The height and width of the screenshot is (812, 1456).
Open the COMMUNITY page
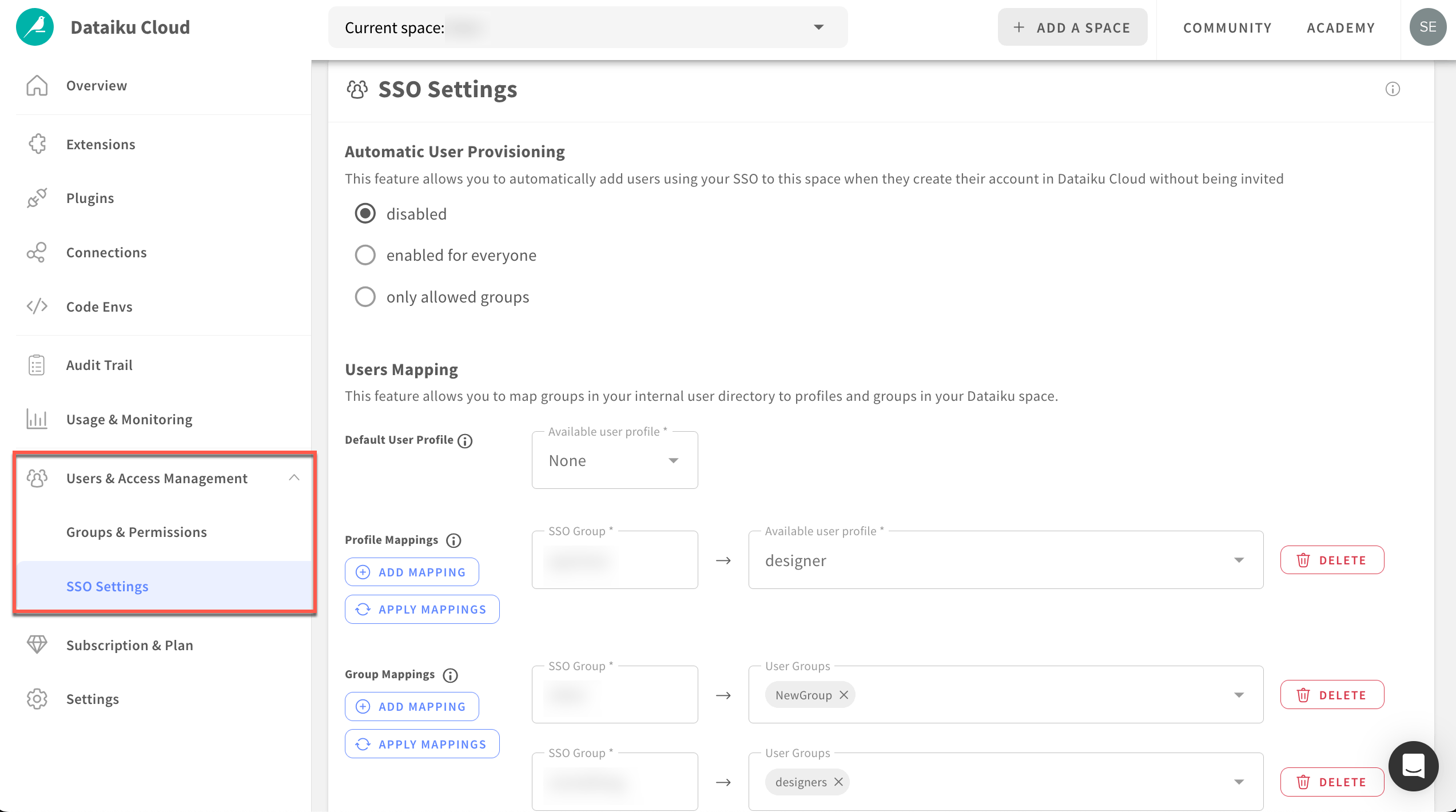point(1227,27)
